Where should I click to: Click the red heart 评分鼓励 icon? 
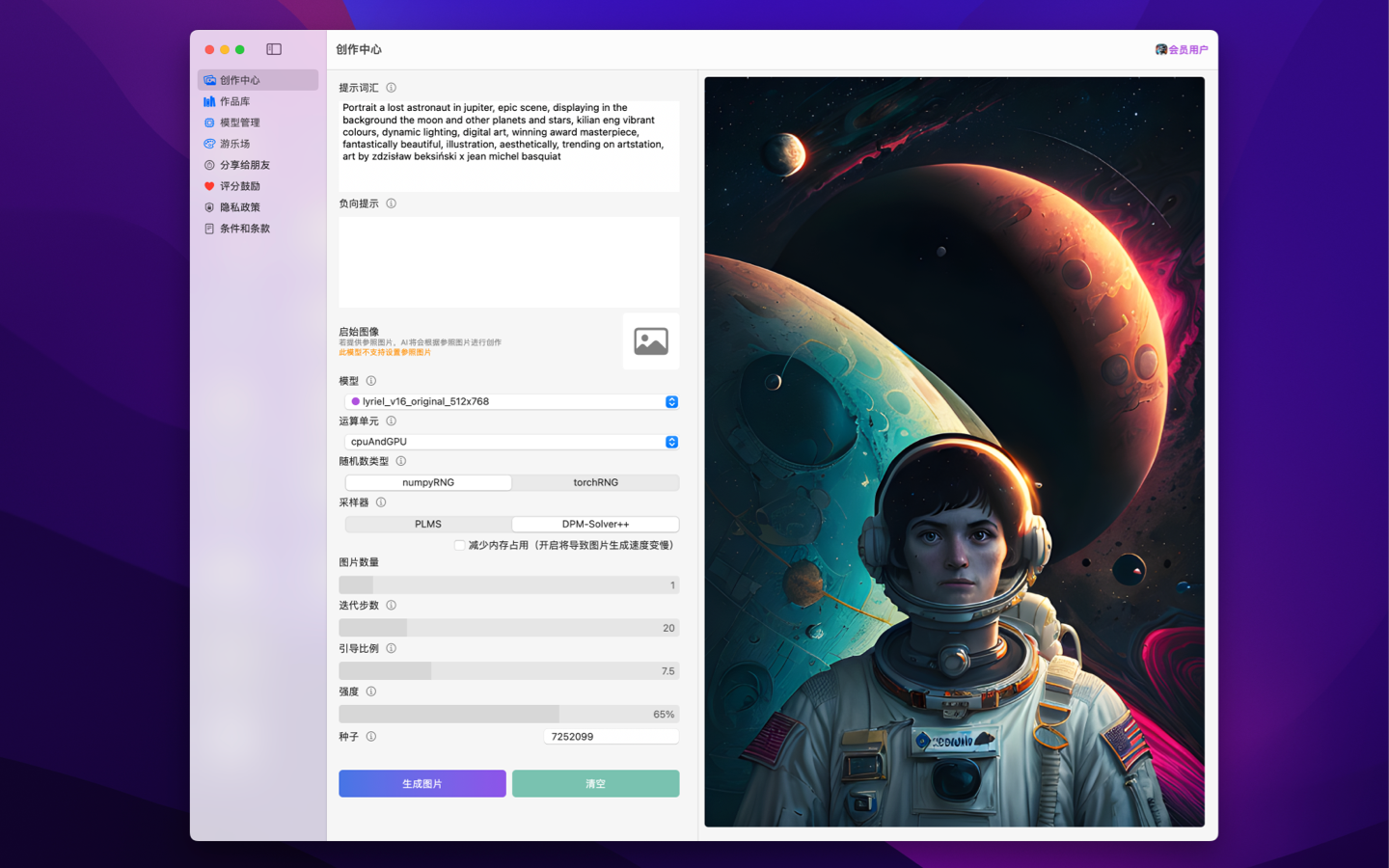click(209, 186)
